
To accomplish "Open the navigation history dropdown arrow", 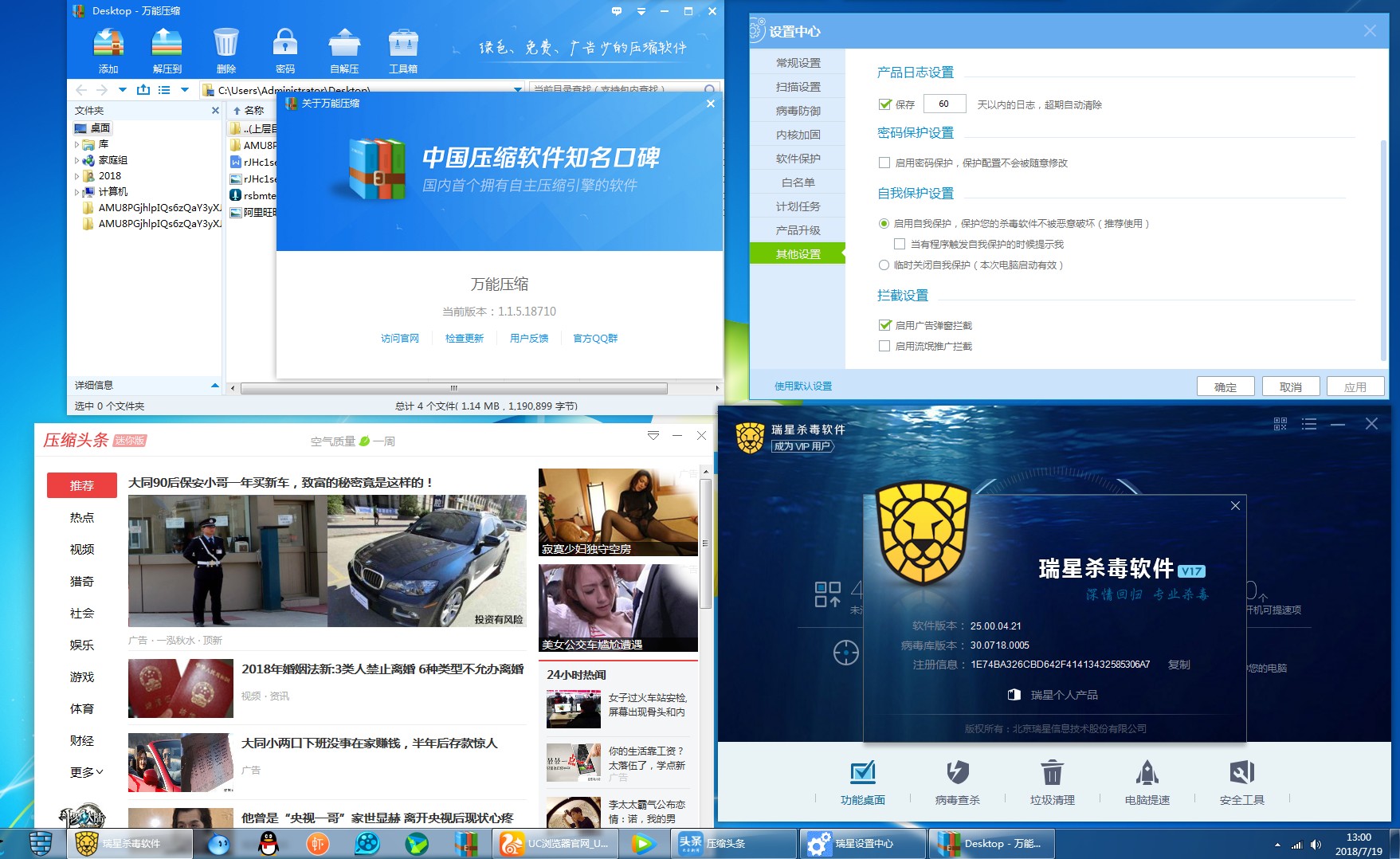I will click(x=123, y=90).
